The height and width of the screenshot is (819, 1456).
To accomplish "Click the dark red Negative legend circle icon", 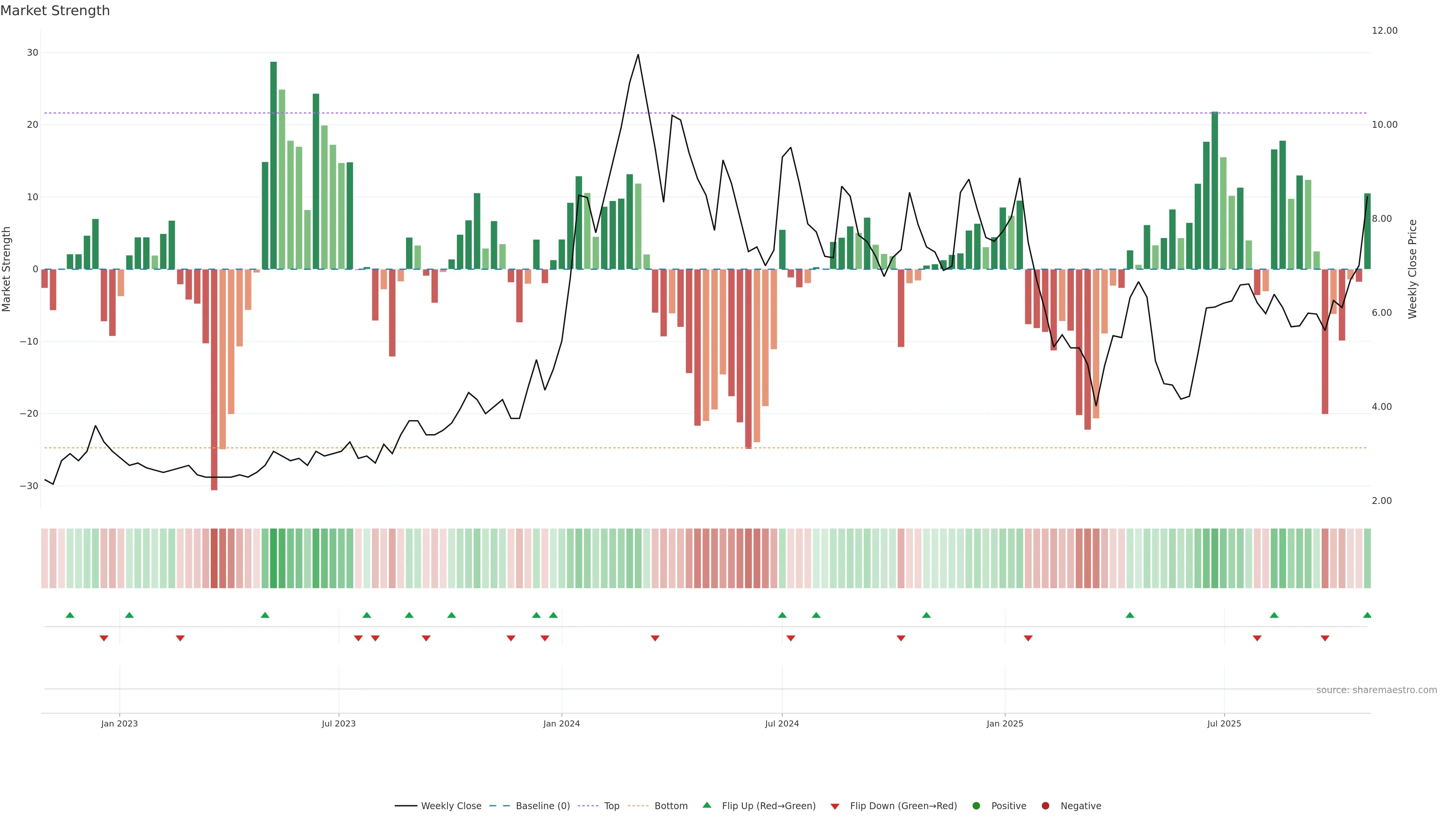I will pyautogui.click(x=1045, y=805).
